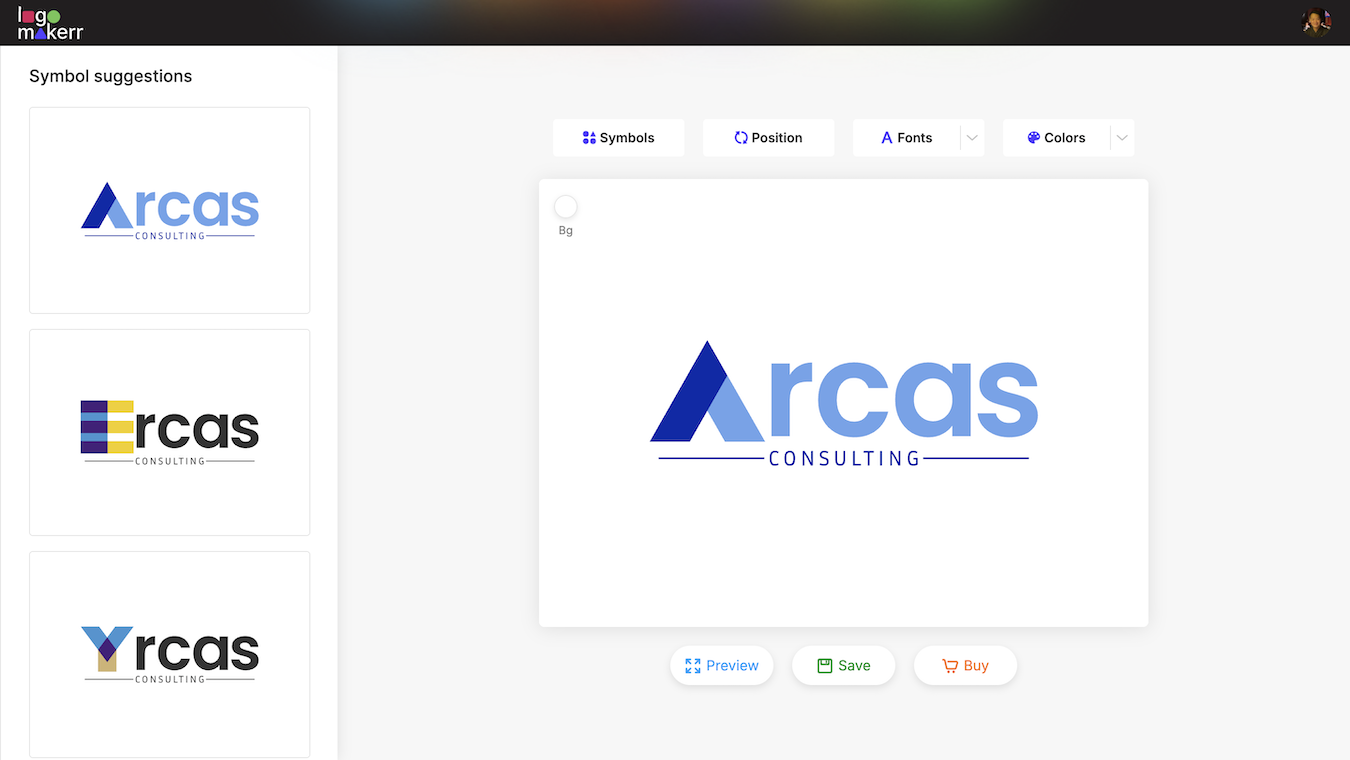Screen dimensions: 1350x760
Task: Open the Symbols panel
Action: (x=618, y=138)
